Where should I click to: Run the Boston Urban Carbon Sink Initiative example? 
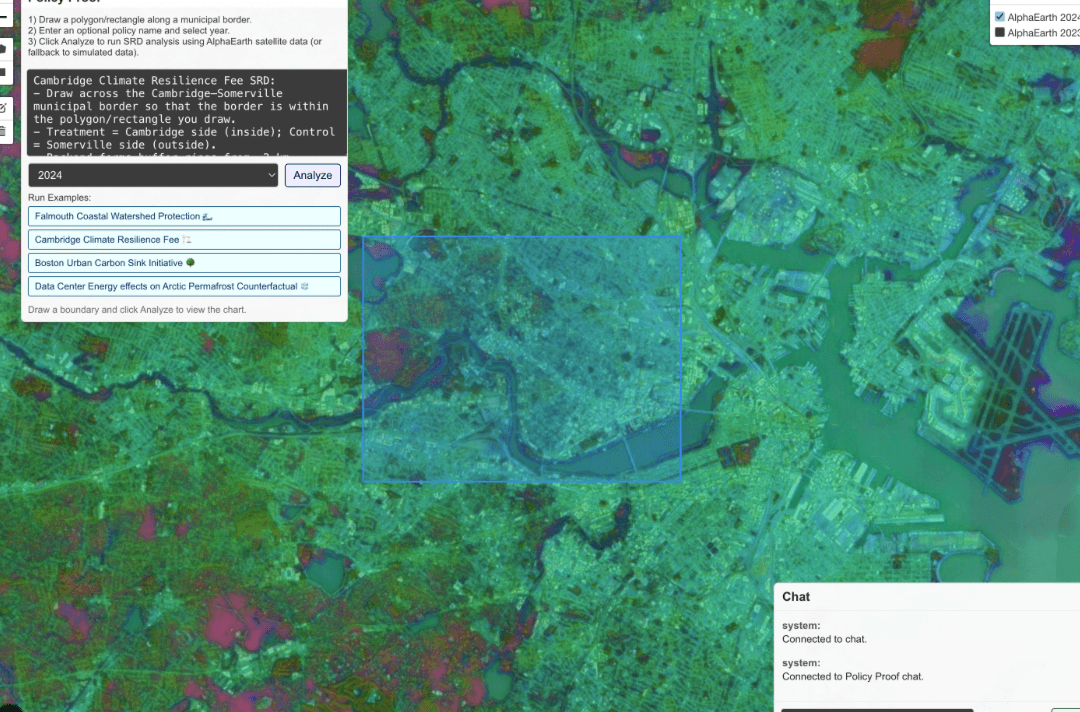184,263
